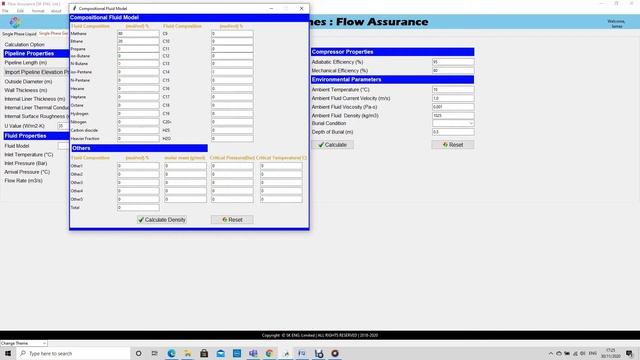Screen dimensions: 640x360
Task: Click the app logo in the blue header
Action: pyautogui.click(x=16, y=22)
